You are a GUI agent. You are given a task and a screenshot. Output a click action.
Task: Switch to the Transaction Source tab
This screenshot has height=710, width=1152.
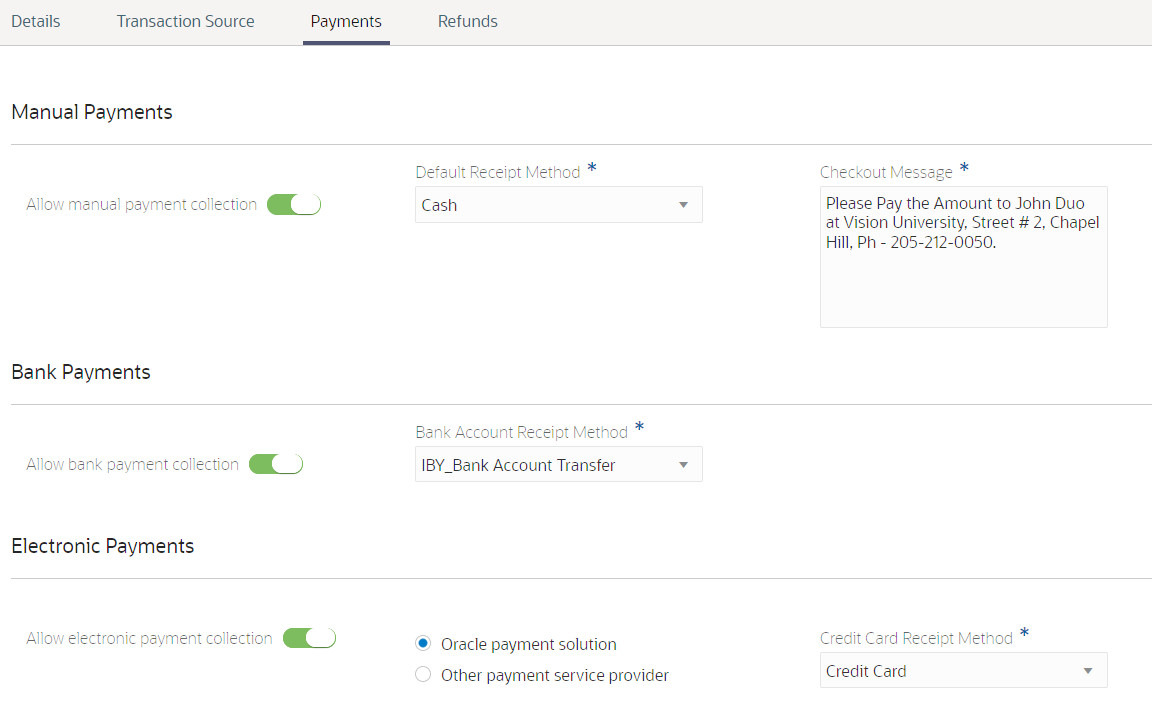point(185,21)
